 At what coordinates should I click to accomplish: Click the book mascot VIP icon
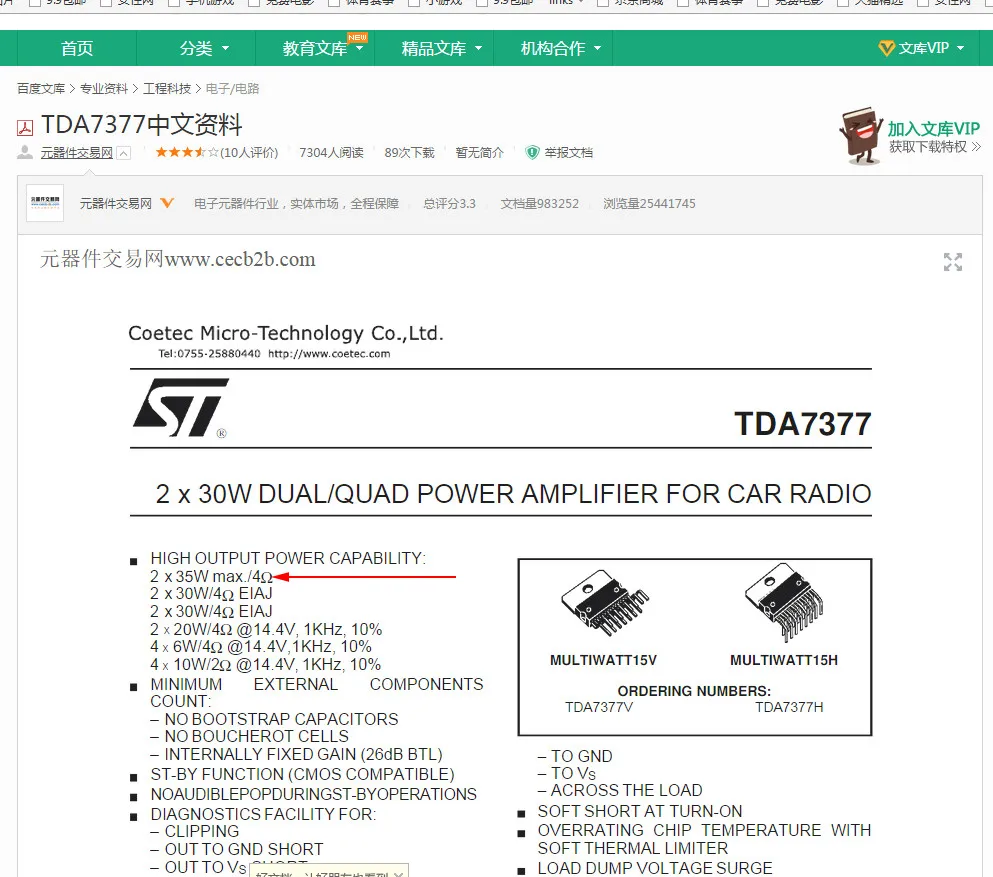click(x=861, y=136)
